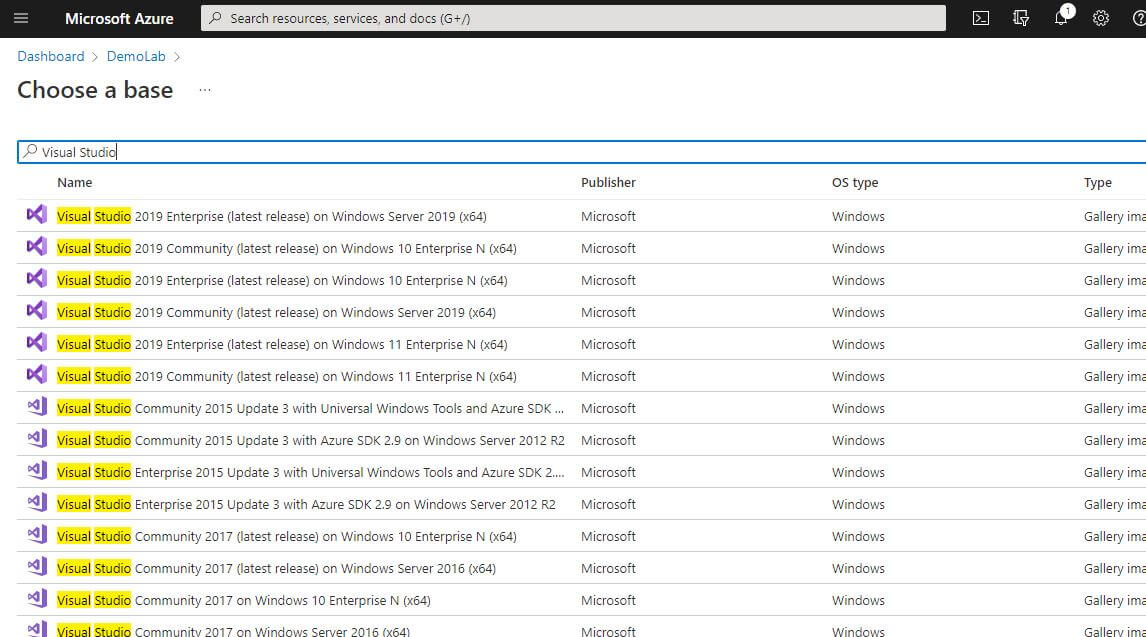The width and height of the screenshot is (1146, 637).
Task: Click into the Visual Studio base filter field
Action: (x=582, y=152)
